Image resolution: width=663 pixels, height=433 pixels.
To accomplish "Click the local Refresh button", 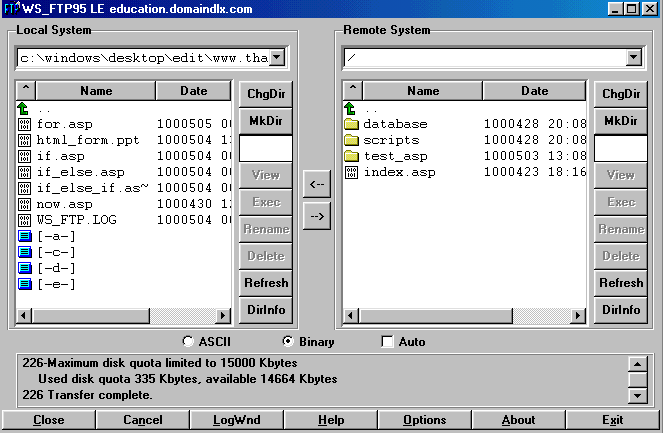I will [x=266, y=282].
